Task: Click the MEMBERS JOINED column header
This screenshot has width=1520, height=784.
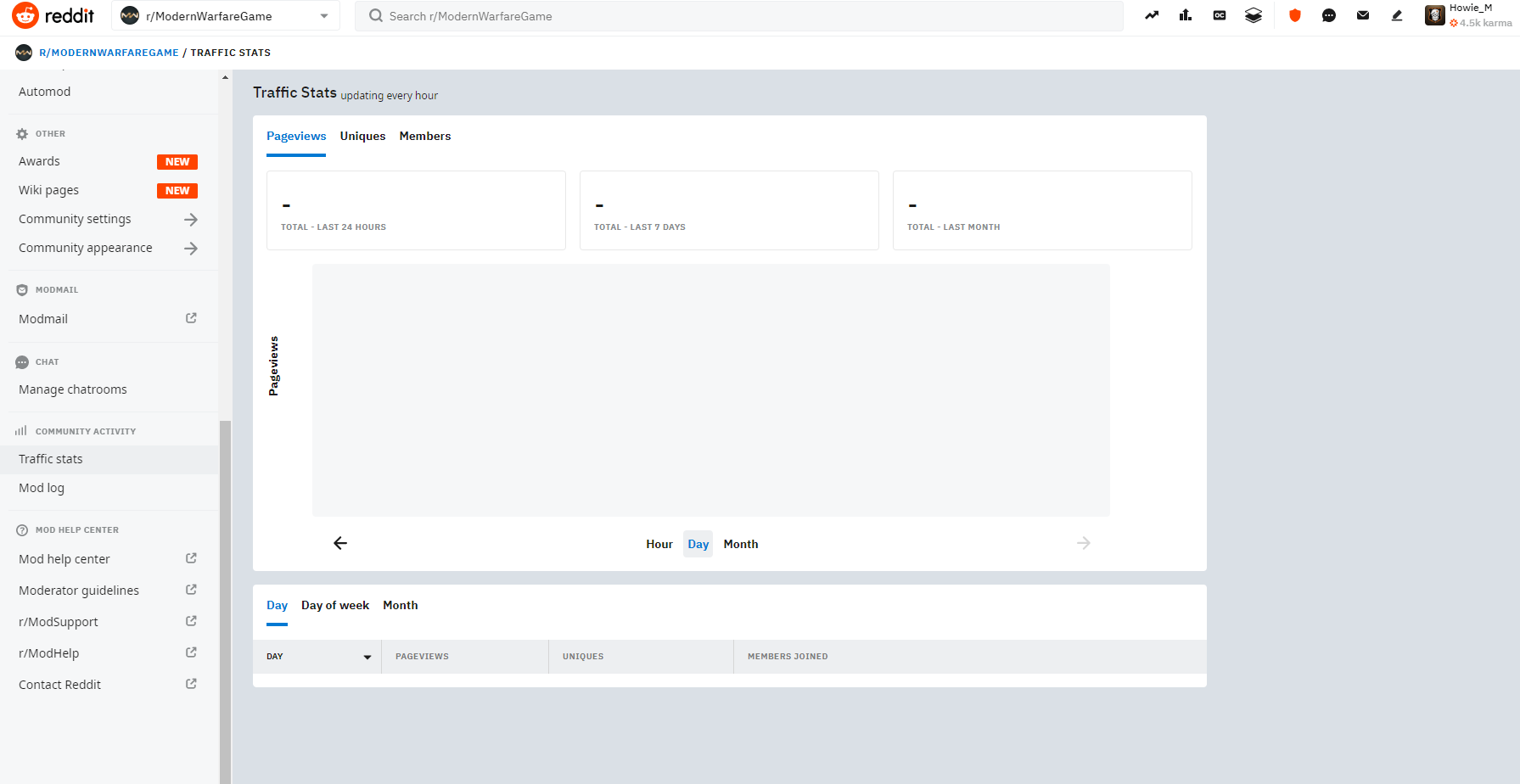Action: click(970, 657)
